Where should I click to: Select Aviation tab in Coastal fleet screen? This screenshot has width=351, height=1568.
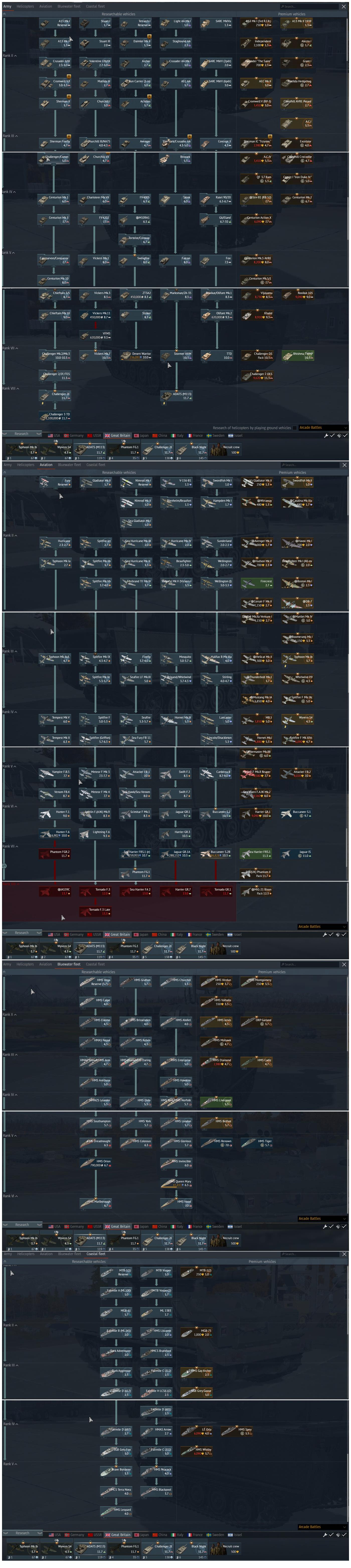click(x=46, y=1254)
